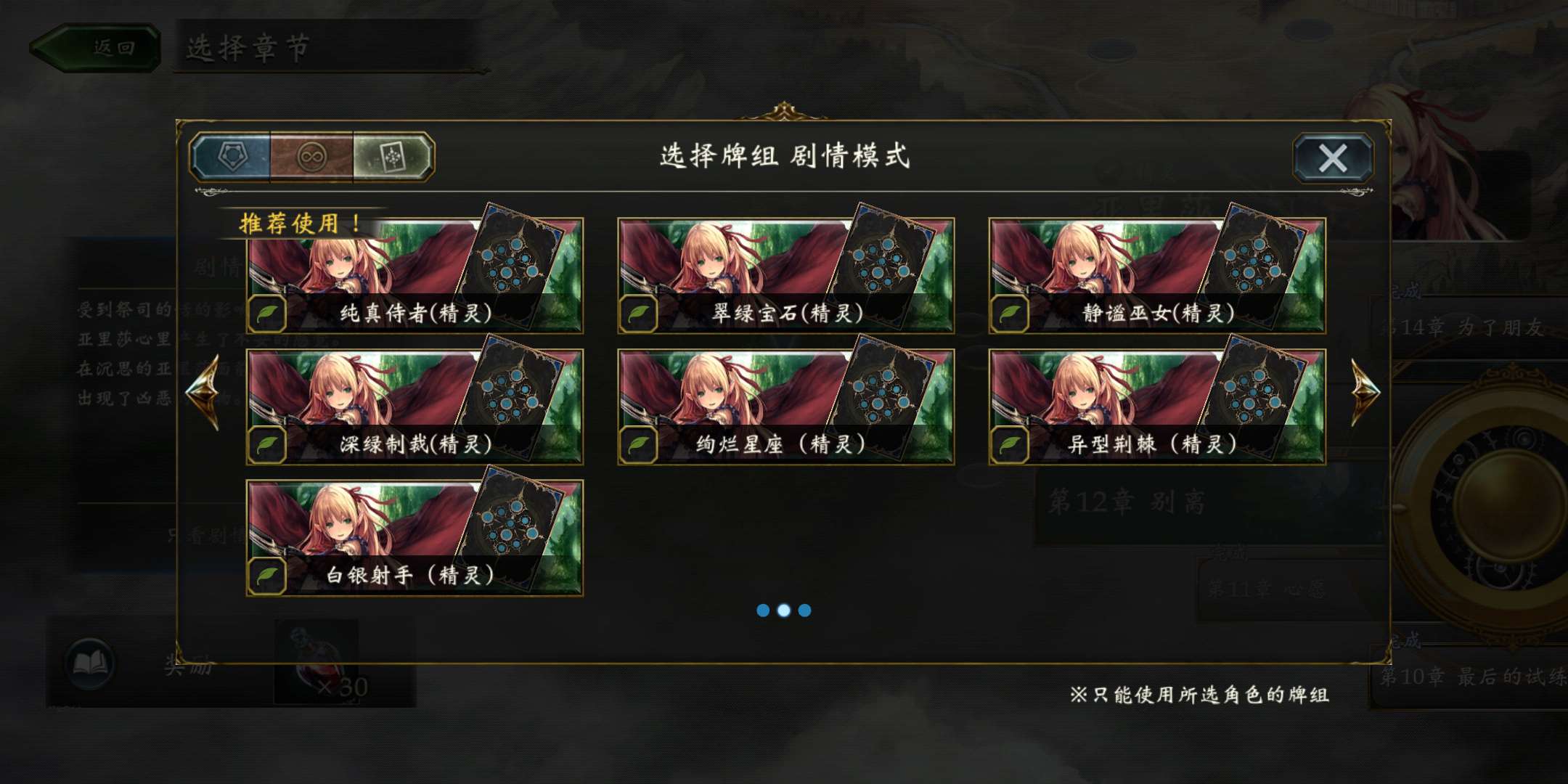The width and height of the screenshot is (1568, 784).
Task: Click the leaf class icon on 白银射手 deck
Action: tap(267, 576)
